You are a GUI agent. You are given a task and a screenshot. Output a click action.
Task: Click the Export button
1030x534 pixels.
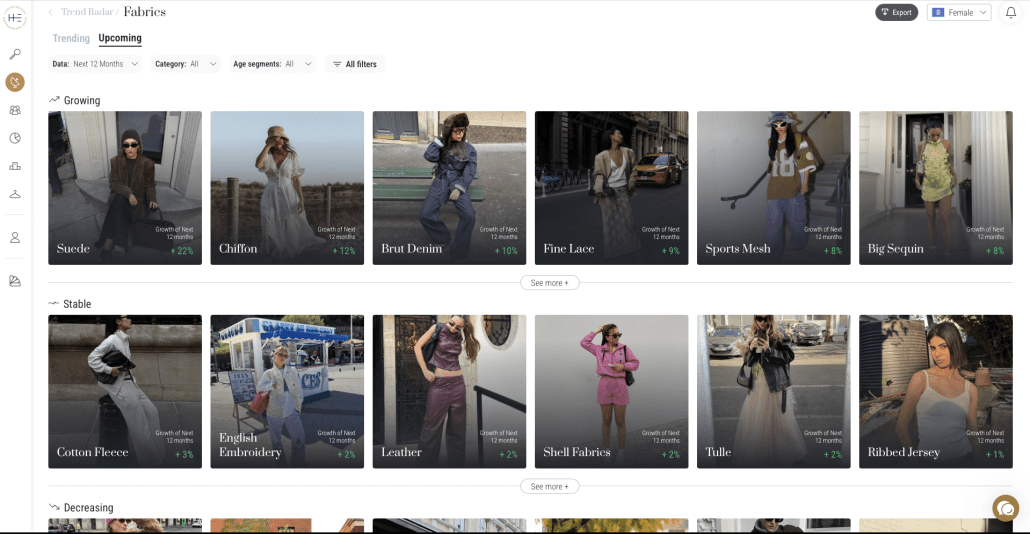pyautogui.click(x=896, y=13)
